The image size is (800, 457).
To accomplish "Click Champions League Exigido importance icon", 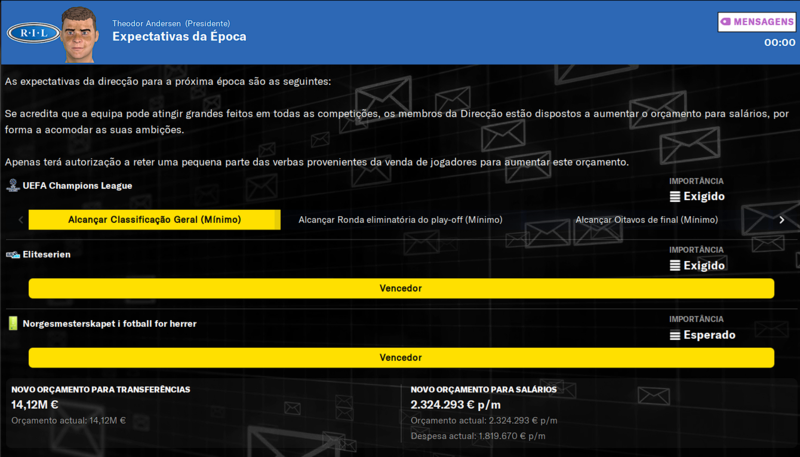I will pyautogui.click(x=675, y=197).
